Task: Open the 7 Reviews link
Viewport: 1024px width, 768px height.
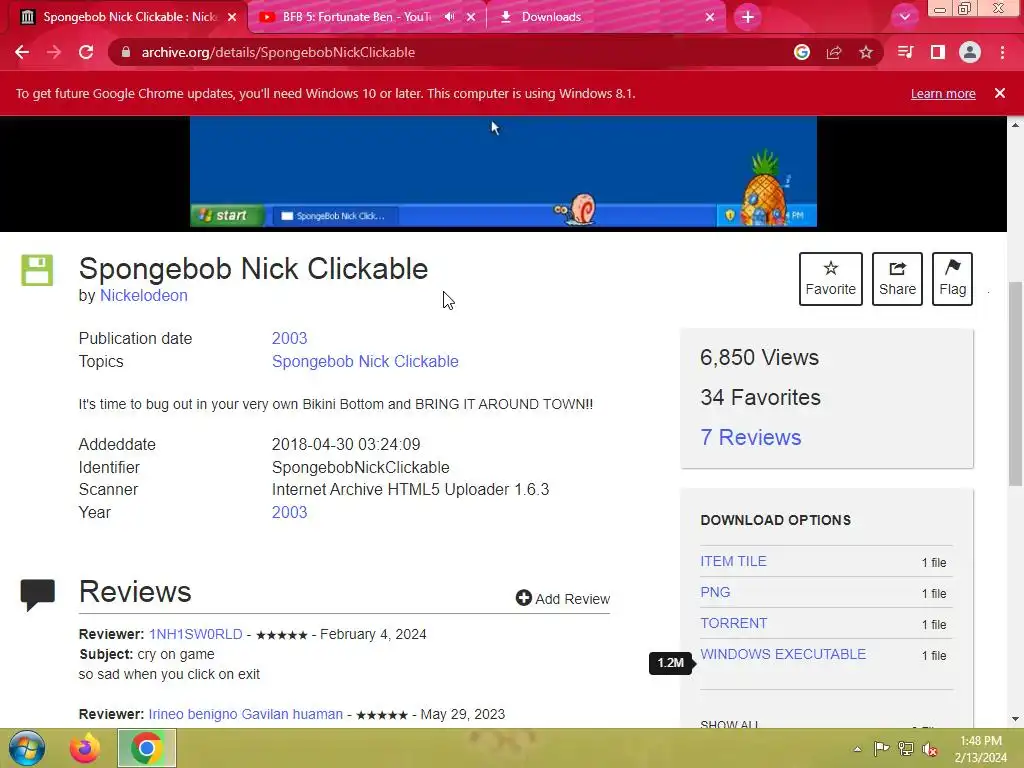Action: pos(750,437)
